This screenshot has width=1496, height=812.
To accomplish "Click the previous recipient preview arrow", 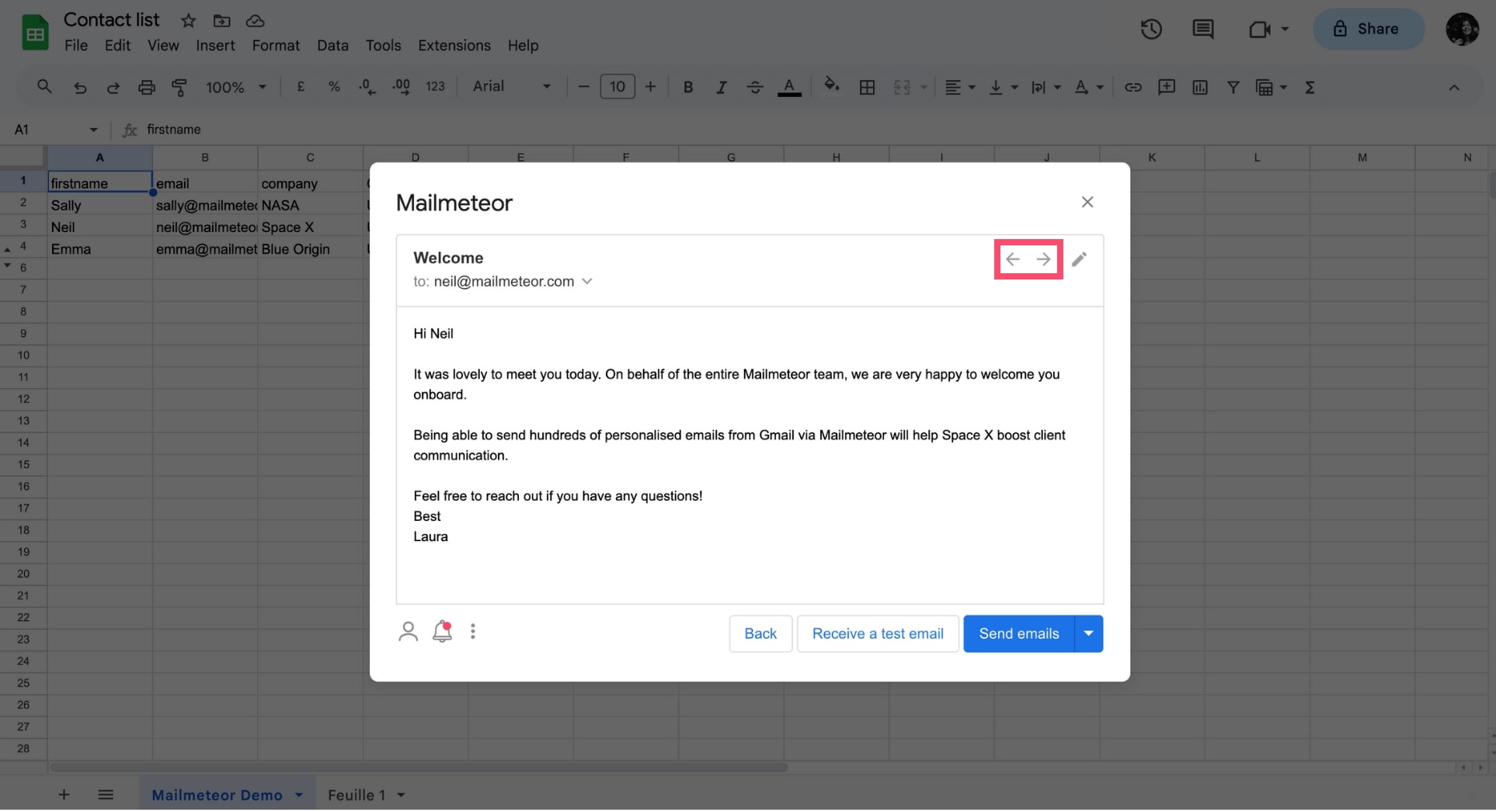I will click(1012, 259).
